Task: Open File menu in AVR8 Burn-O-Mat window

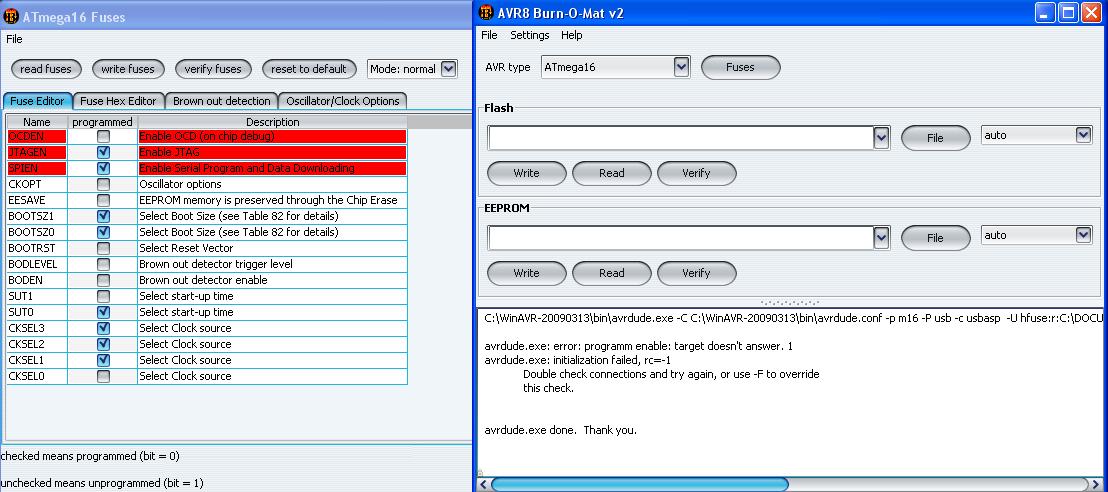Action: [489, 35]
